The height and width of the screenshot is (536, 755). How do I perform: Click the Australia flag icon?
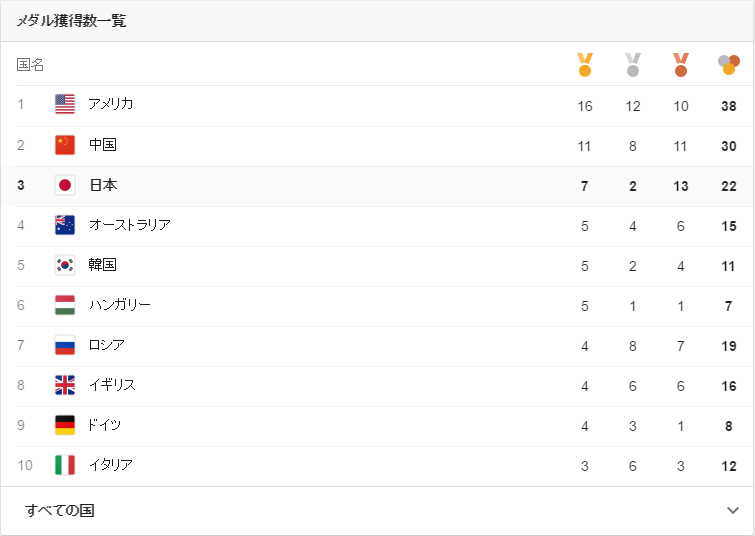pyautogui.click(x=65, y=225)
